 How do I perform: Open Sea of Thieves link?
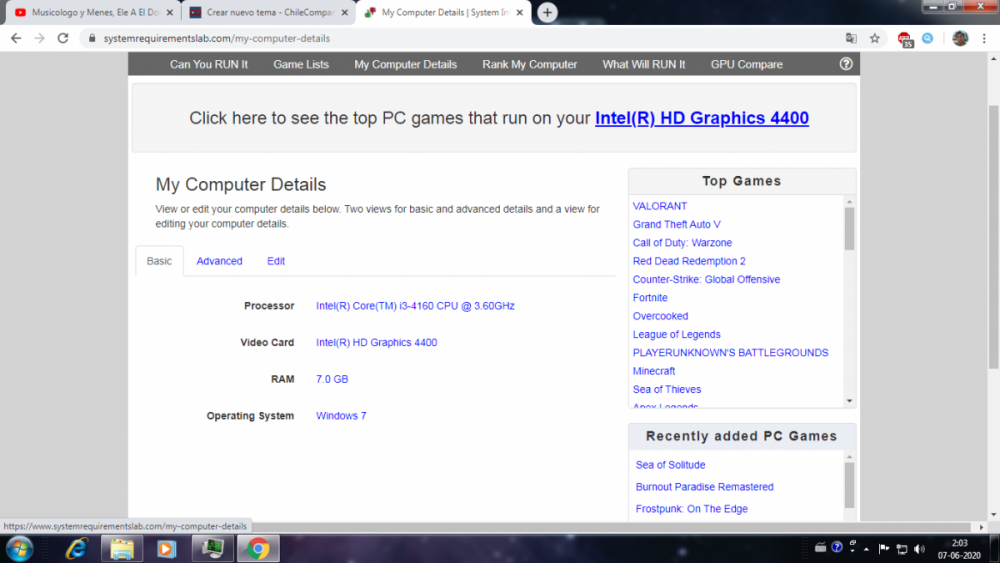(x=666, y=389)
